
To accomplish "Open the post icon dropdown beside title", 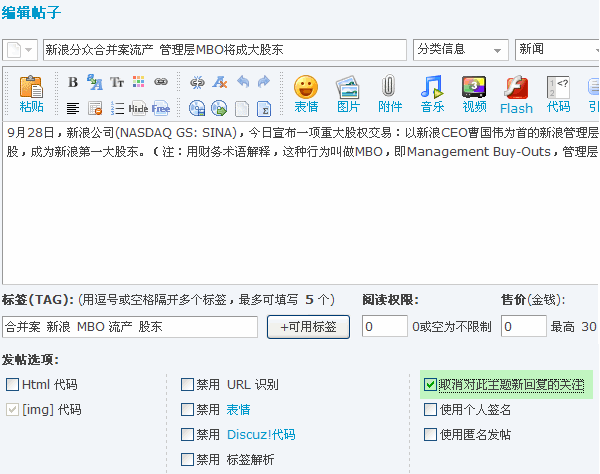I will click(21, 50).
